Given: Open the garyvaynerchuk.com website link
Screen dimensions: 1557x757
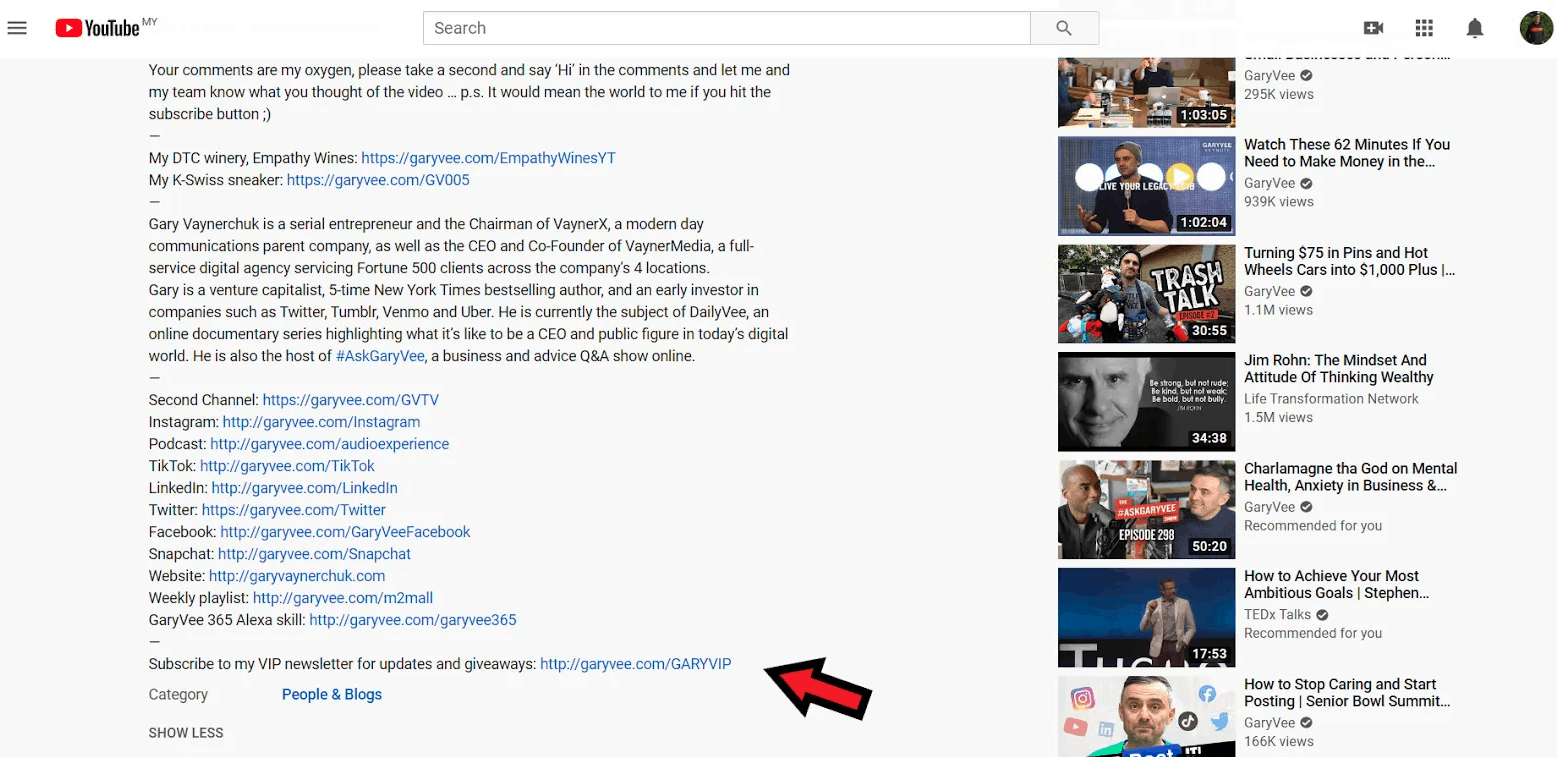Looking at the screenshot, I should tap(297, 576).
